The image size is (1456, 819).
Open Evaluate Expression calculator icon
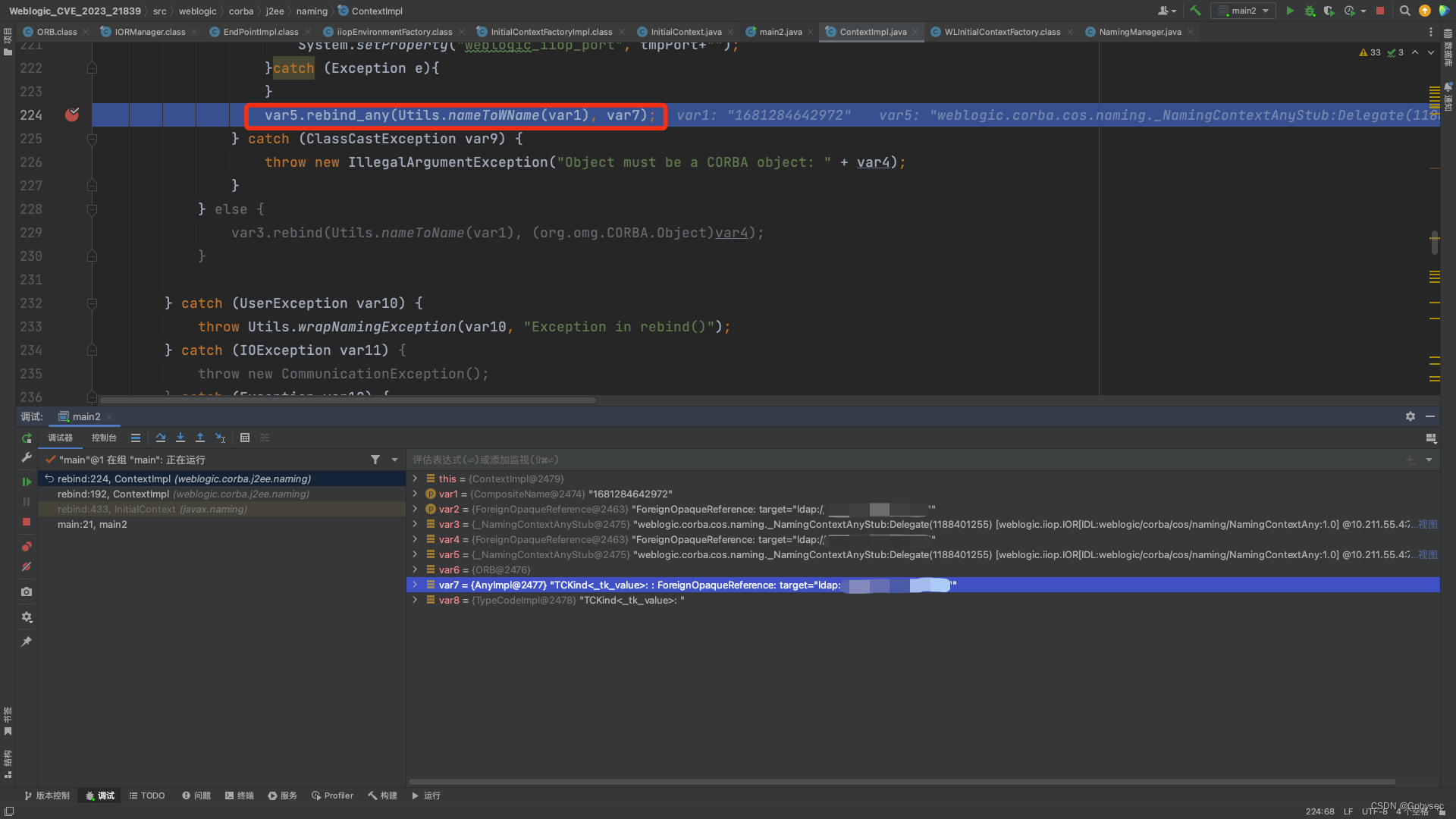[x=245, y=438]
